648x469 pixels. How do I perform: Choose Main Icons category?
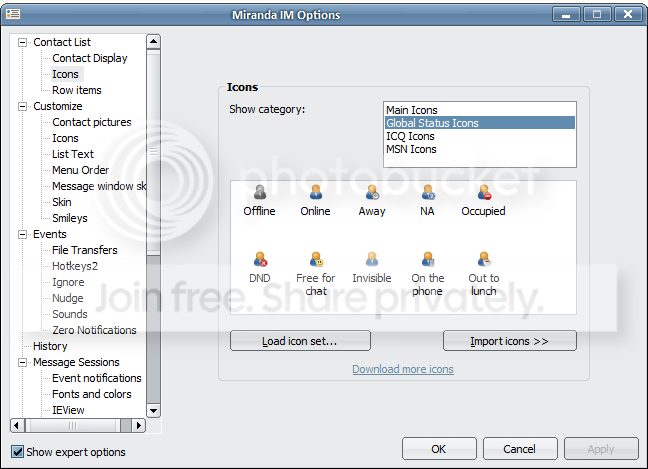(x=480, y=110)
